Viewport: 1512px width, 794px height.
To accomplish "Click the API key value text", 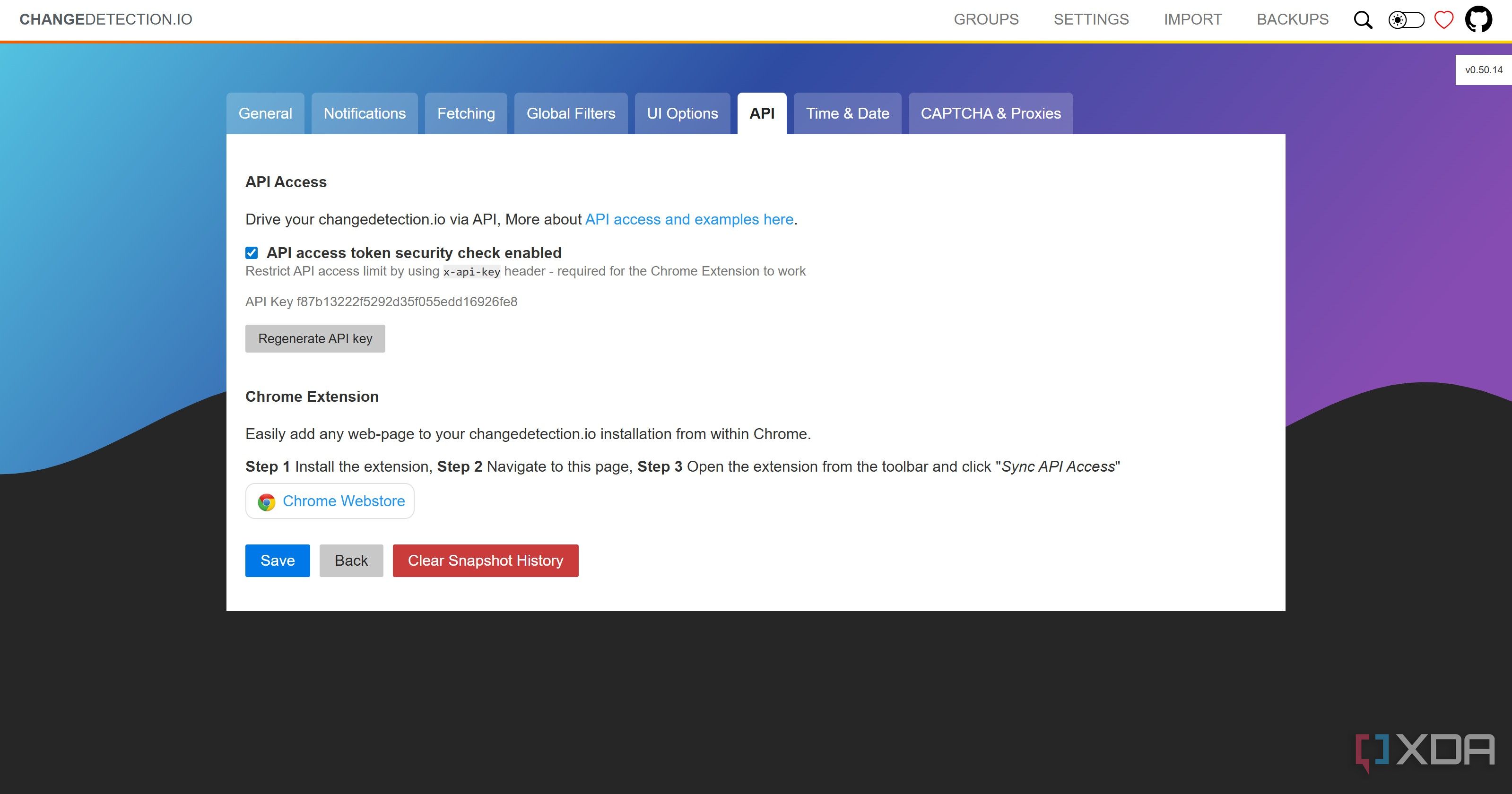I will pyautogui.click(x=407, y=302).
